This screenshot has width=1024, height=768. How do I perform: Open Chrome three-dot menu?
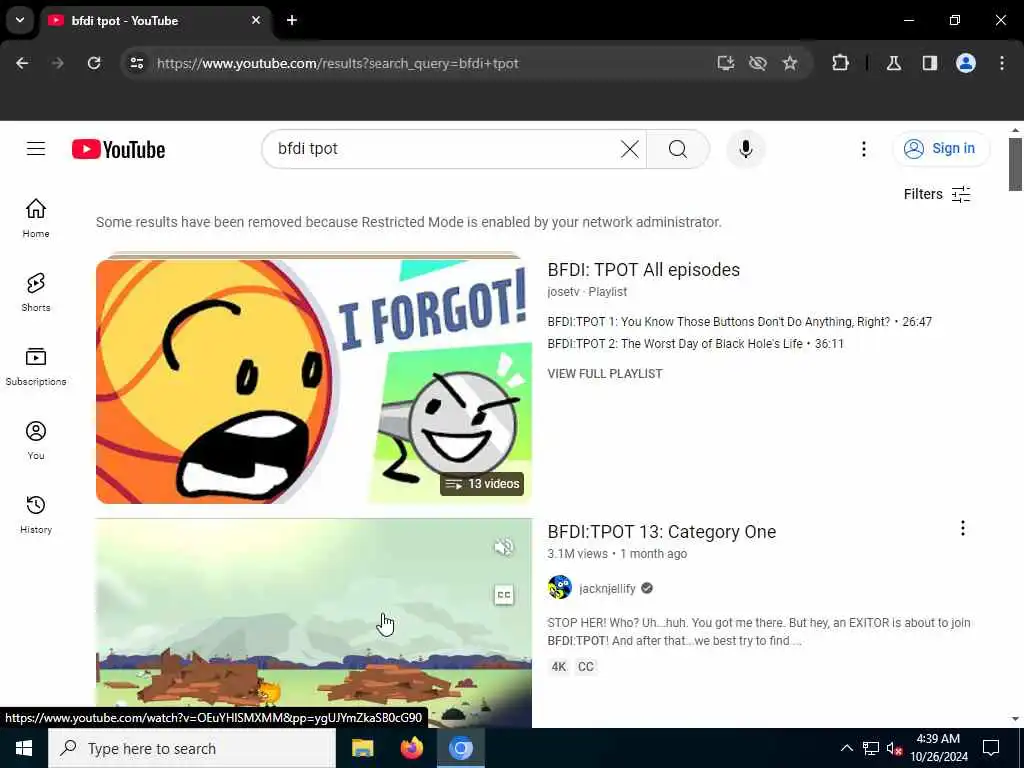(1002, 63)
